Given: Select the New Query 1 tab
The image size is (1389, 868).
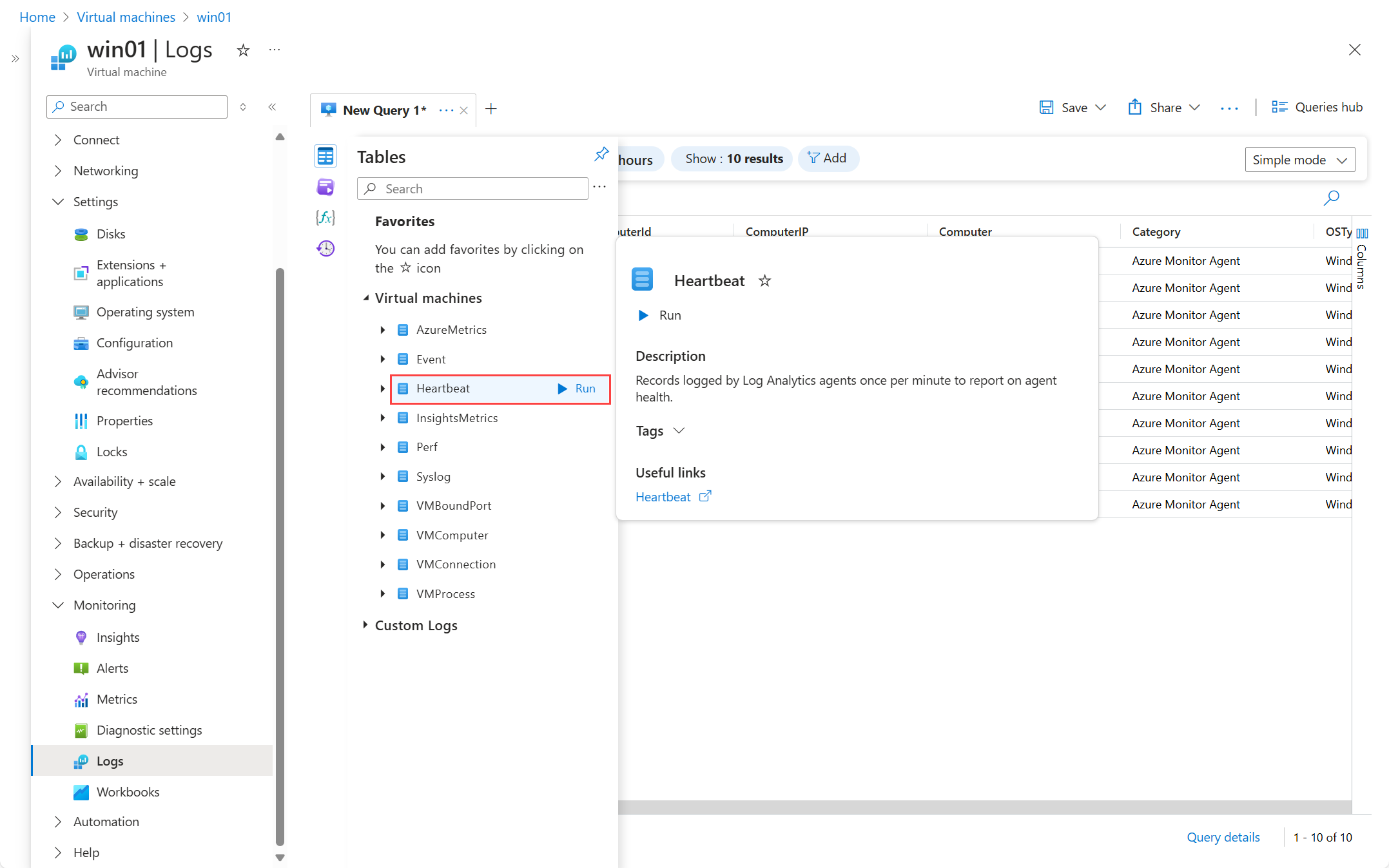Looking at the screenshot, I should click(384, 110).
